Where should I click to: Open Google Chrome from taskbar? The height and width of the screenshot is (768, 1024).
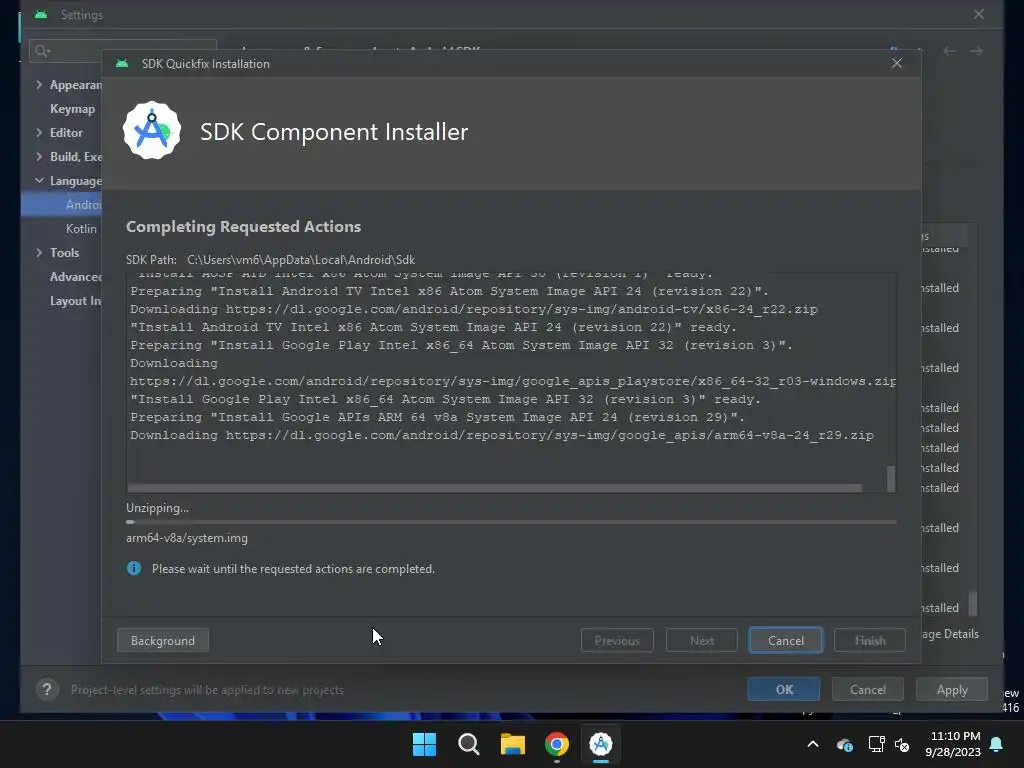[x=557, y=744]
